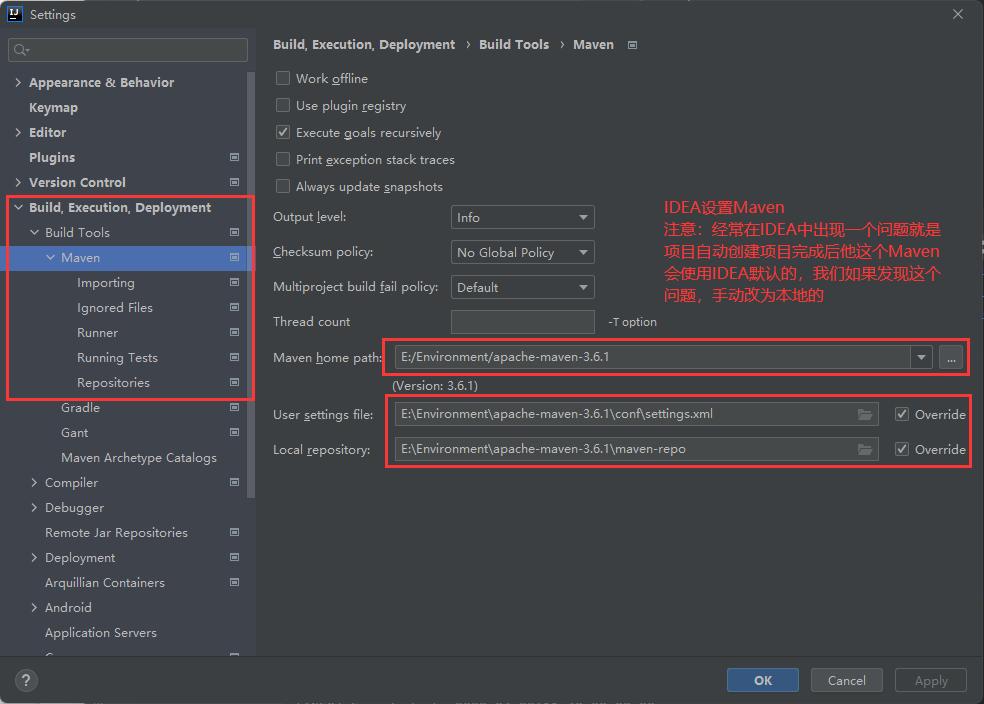Toggle Override for User settings file
The height and width of the screenshot is (704, 984).
point(902,414)
